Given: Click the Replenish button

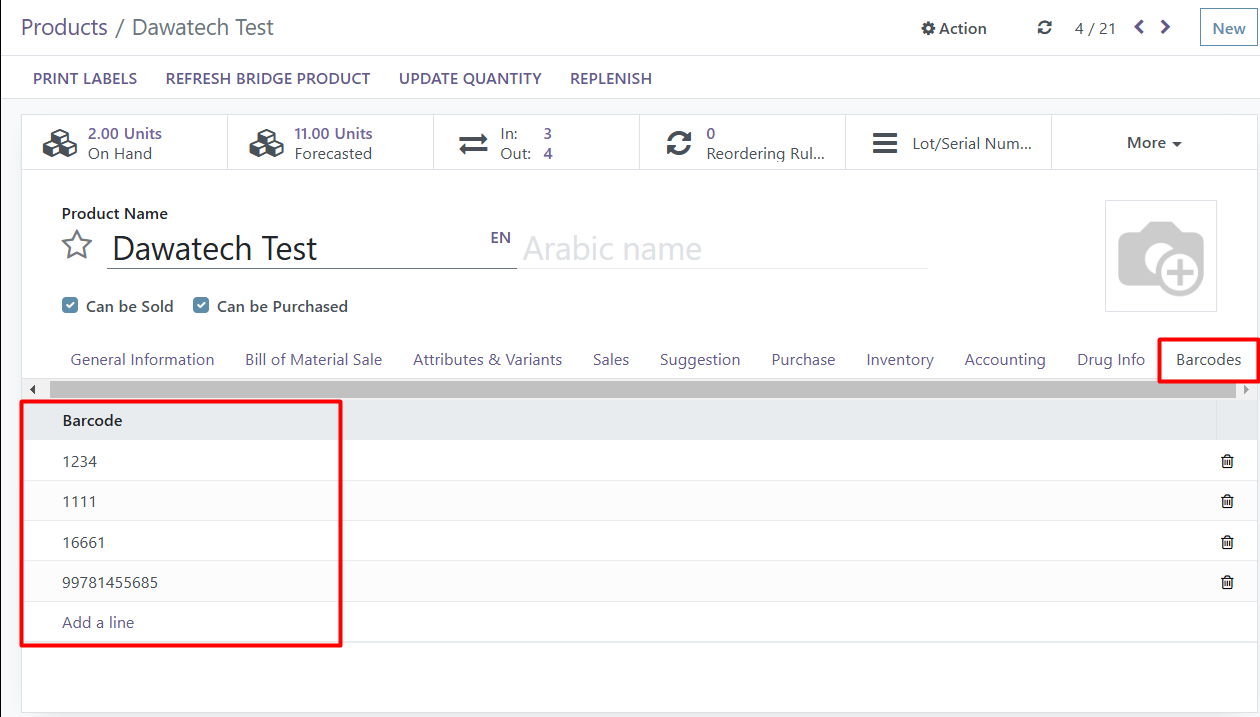Looking at the screenshot, I should 611,78.
